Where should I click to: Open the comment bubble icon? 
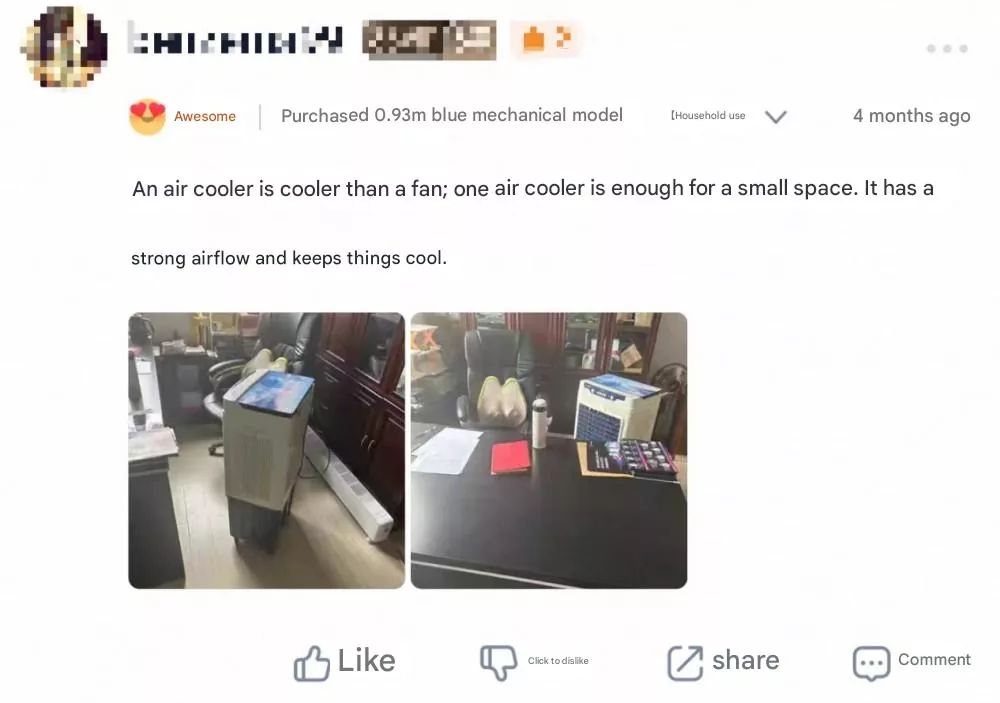point(871,663)
